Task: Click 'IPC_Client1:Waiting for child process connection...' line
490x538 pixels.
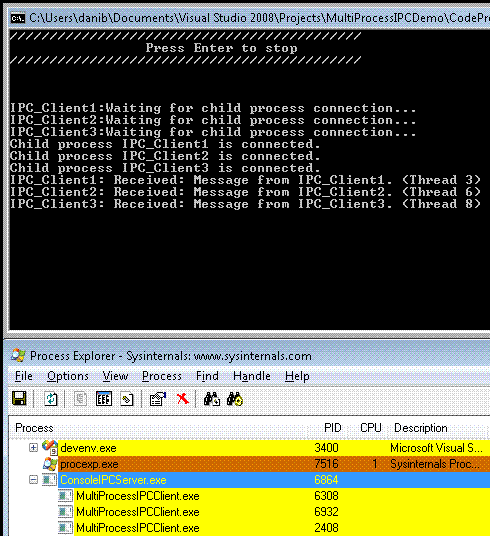Action: [x=213, y=108]
